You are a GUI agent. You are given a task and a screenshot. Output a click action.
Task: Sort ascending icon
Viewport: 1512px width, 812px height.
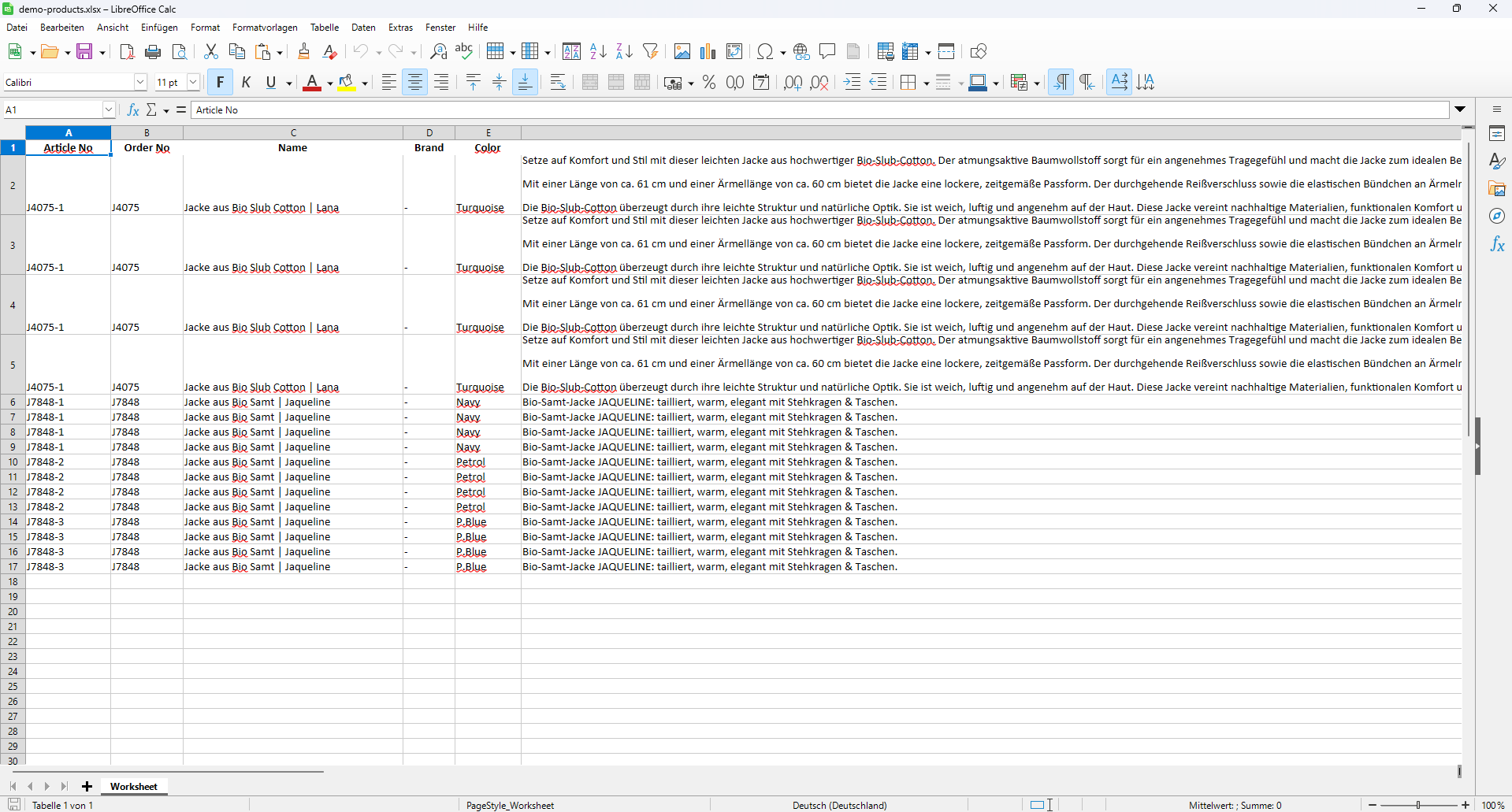pos(598,52)
